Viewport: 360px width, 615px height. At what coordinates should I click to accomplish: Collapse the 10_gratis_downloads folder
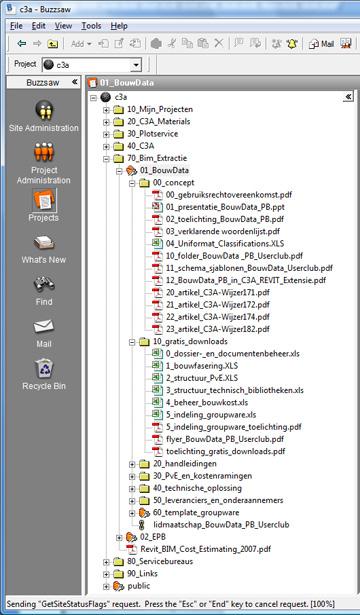click(132, 342)
